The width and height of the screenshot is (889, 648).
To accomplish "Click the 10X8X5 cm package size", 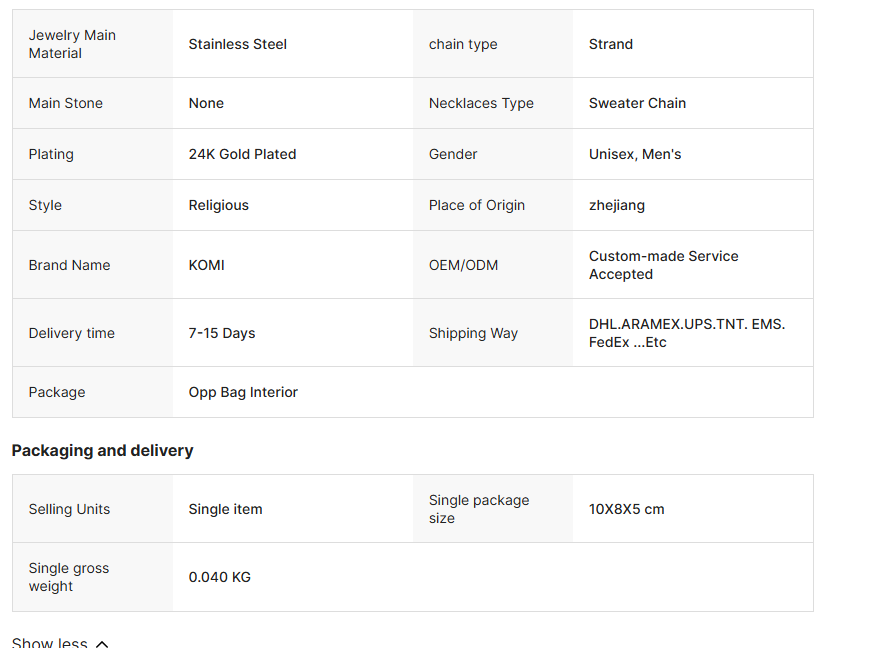I will pos(626,509).
